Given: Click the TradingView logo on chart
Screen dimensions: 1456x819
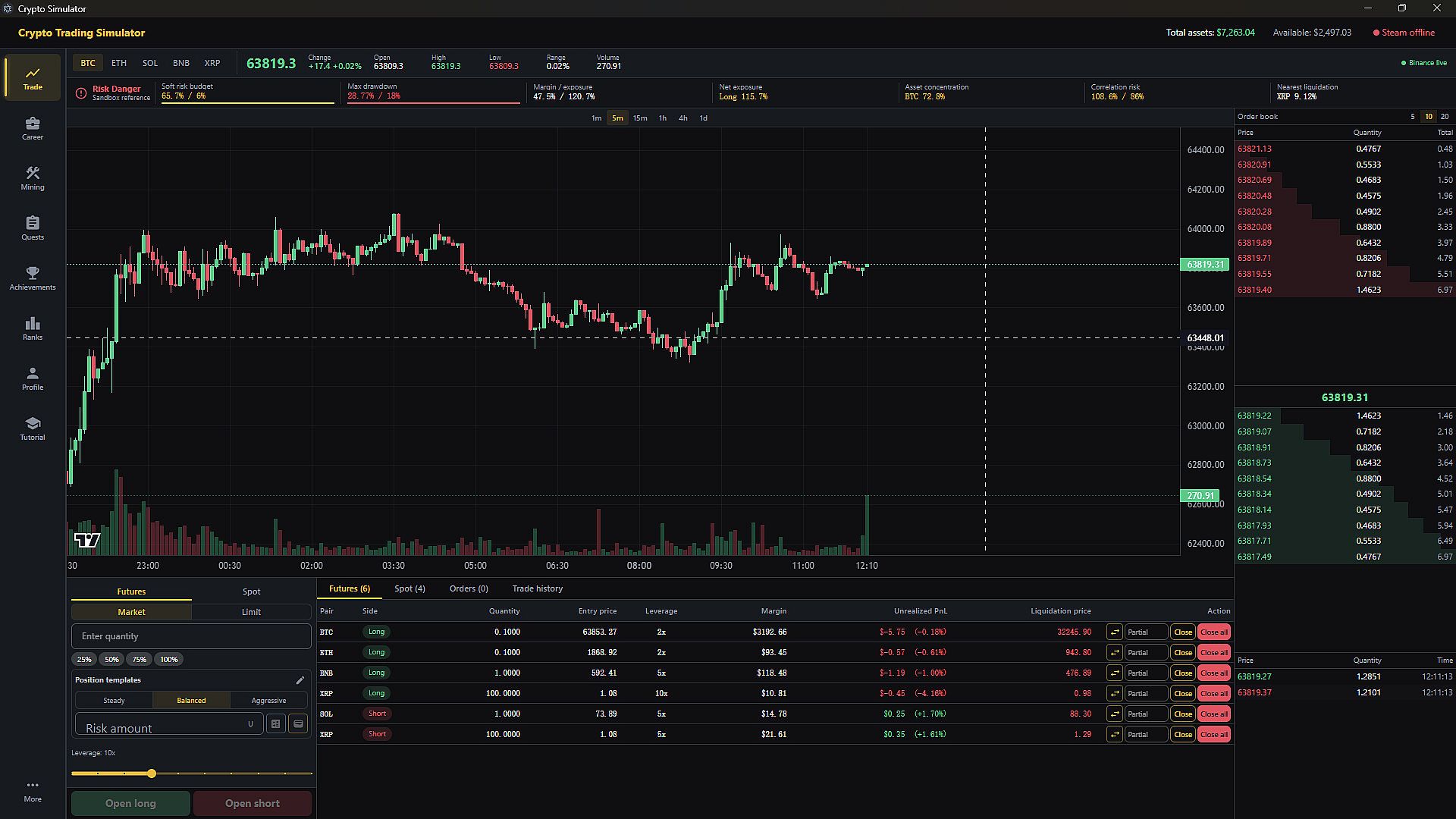Looking at the screenshot, I should click(x=87, y=540).
